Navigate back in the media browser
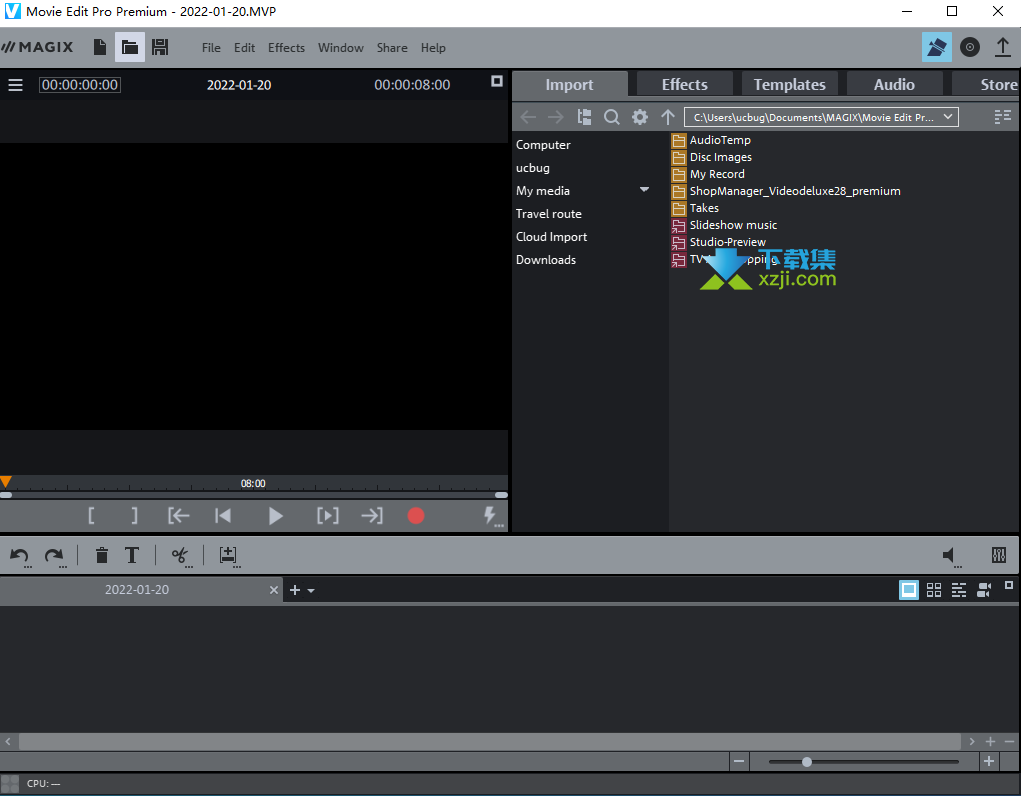The image size is (1021, 796). coord(528,117)
